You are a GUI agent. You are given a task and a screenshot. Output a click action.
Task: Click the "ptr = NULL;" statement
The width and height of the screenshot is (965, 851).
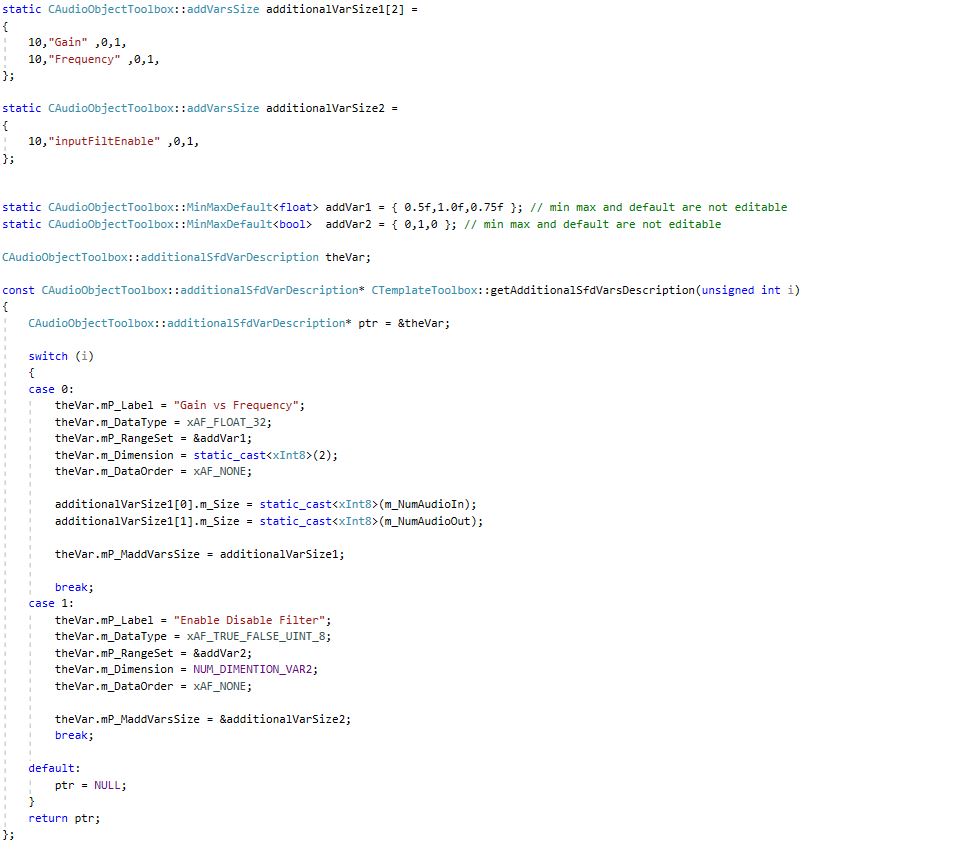coord(90,786)
